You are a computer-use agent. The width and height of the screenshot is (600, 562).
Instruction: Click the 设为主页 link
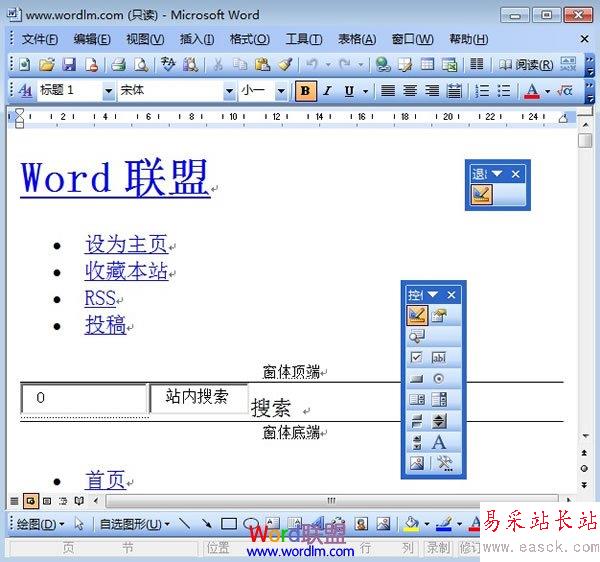[x=126, y=244]
